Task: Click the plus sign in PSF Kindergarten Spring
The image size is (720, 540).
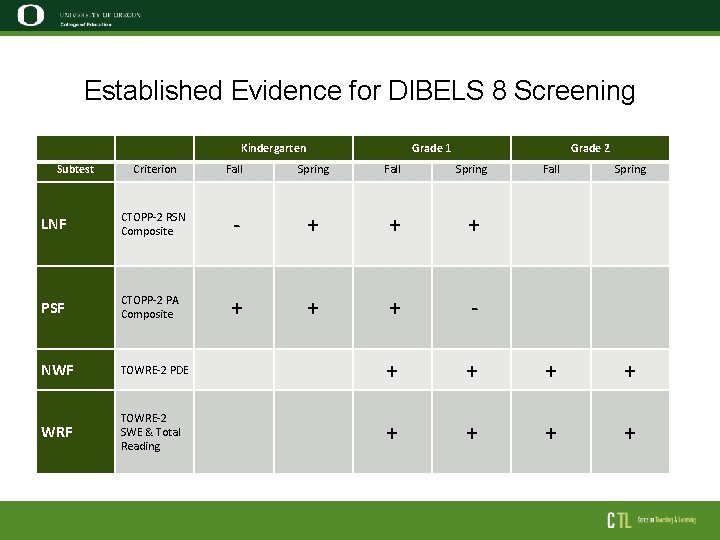Action: click(313, 308)
